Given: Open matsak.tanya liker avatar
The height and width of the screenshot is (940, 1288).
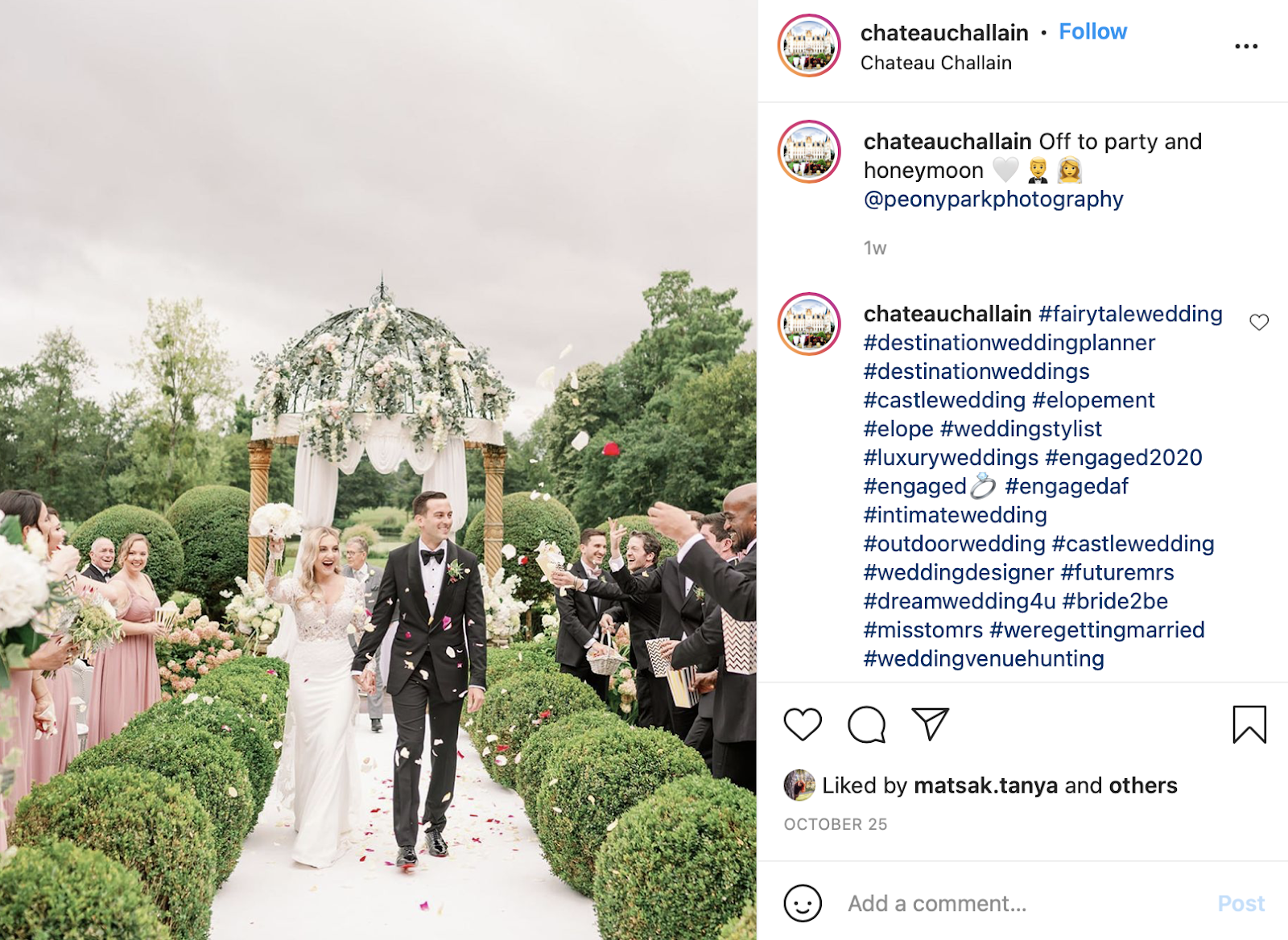Looking at the screenshot, I should pos(799,785).
